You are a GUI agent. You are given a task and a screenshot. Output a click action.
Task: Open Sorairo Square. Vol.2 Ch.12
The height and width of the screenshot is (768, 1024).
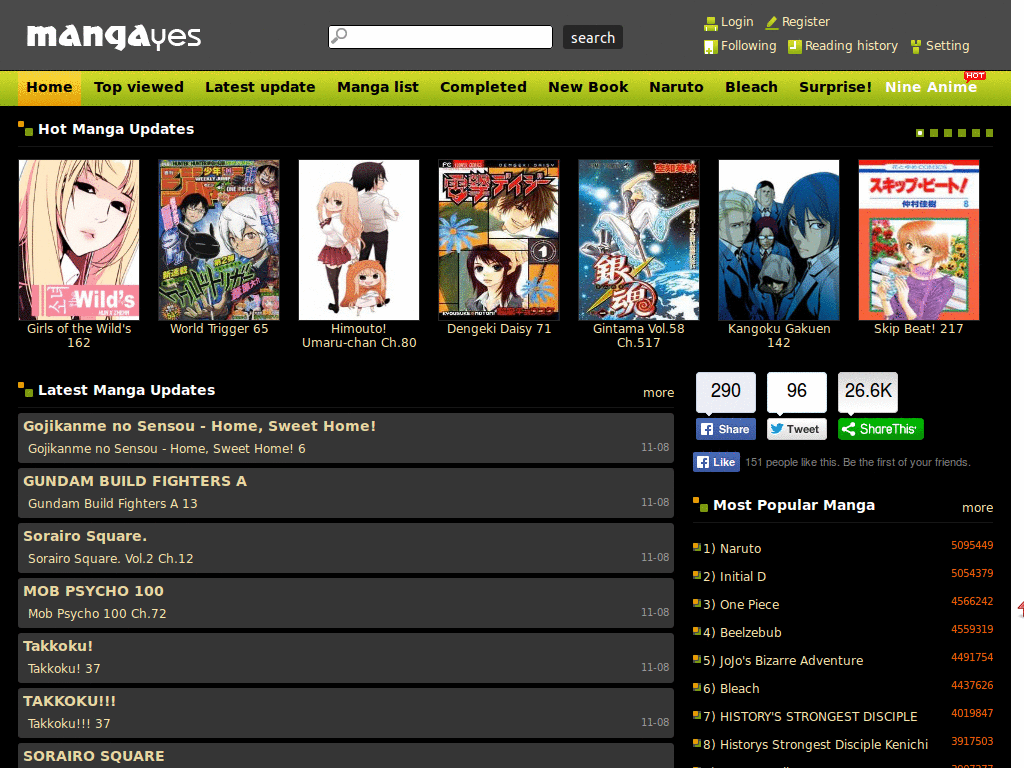pos(110,558)
